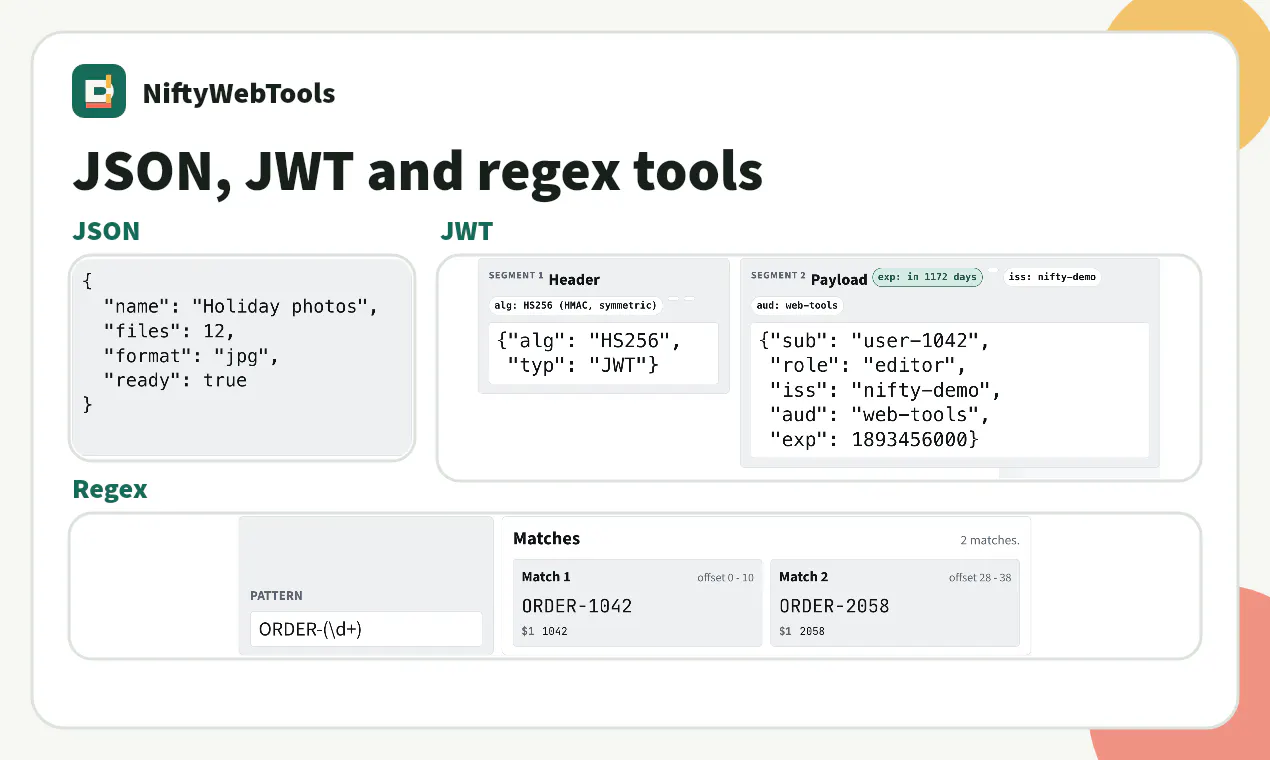Click the "ready": true line
The image size is (1270, 760).
(175, 380)
